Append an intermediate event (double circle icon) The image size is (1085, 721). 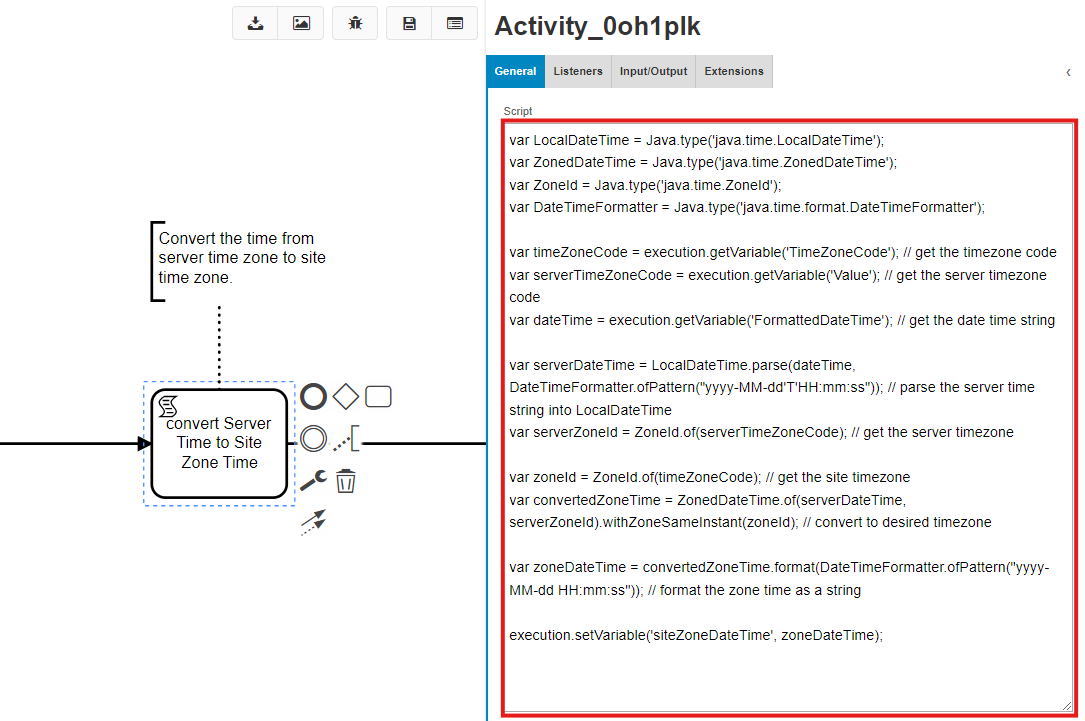pos(313,438)
